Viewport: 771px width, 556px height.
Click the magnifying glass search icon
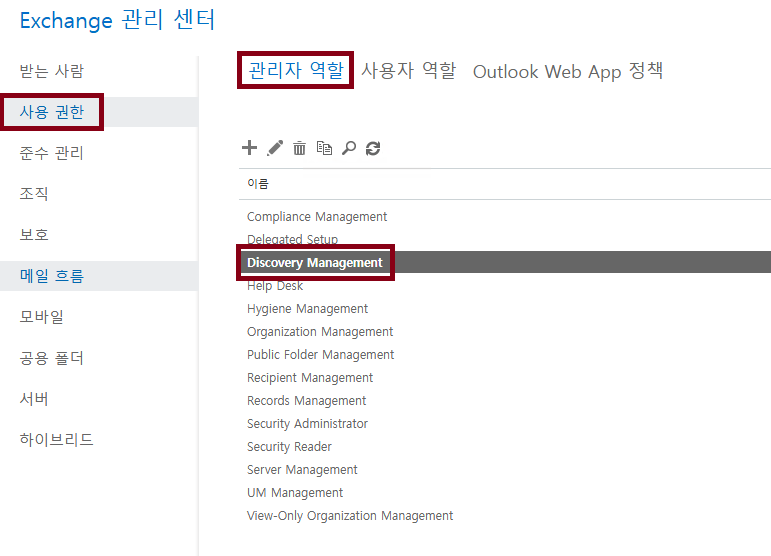click(349, 148)
